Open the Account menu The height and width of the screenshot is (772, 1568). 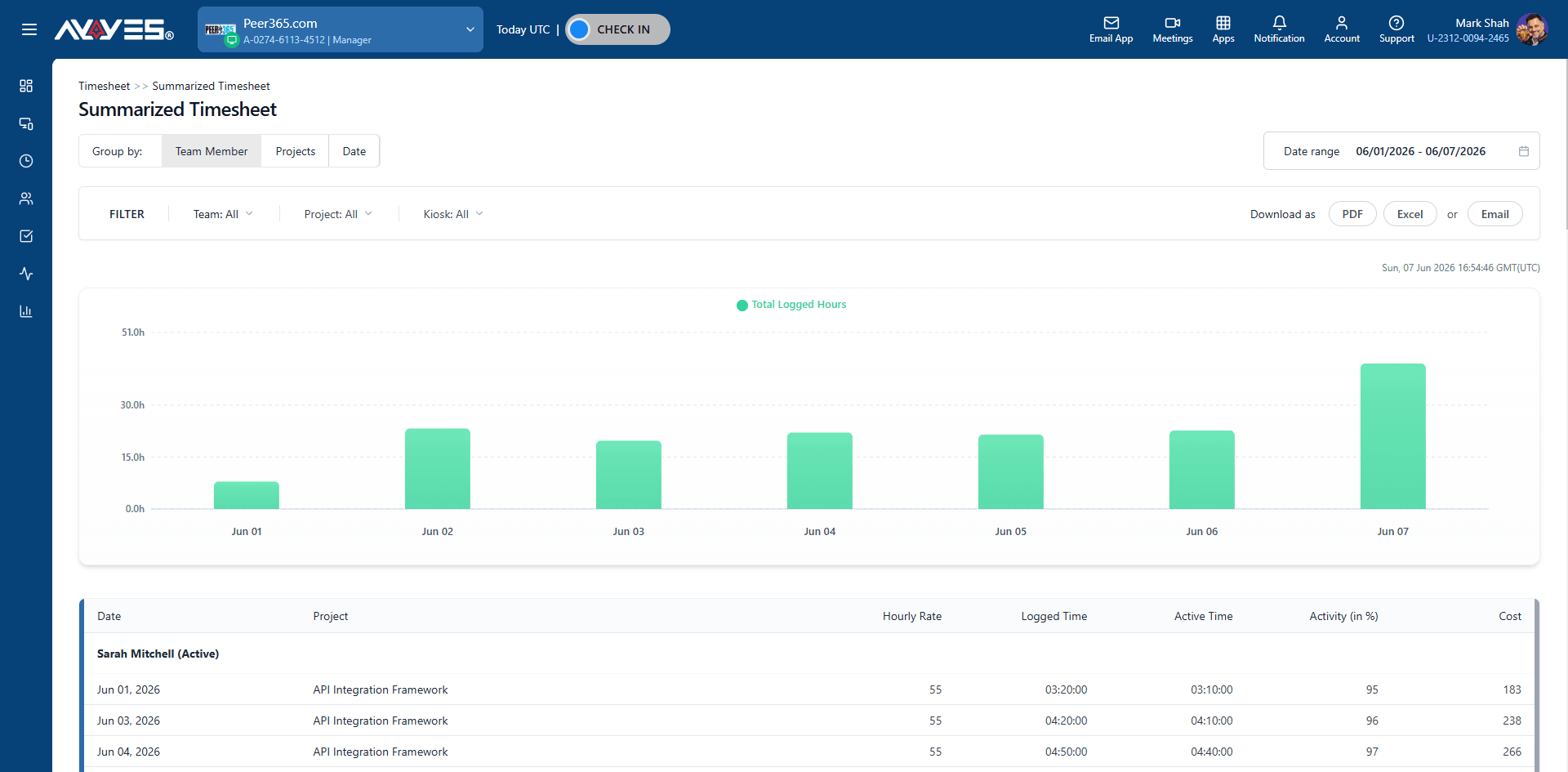click(1342, 29)
